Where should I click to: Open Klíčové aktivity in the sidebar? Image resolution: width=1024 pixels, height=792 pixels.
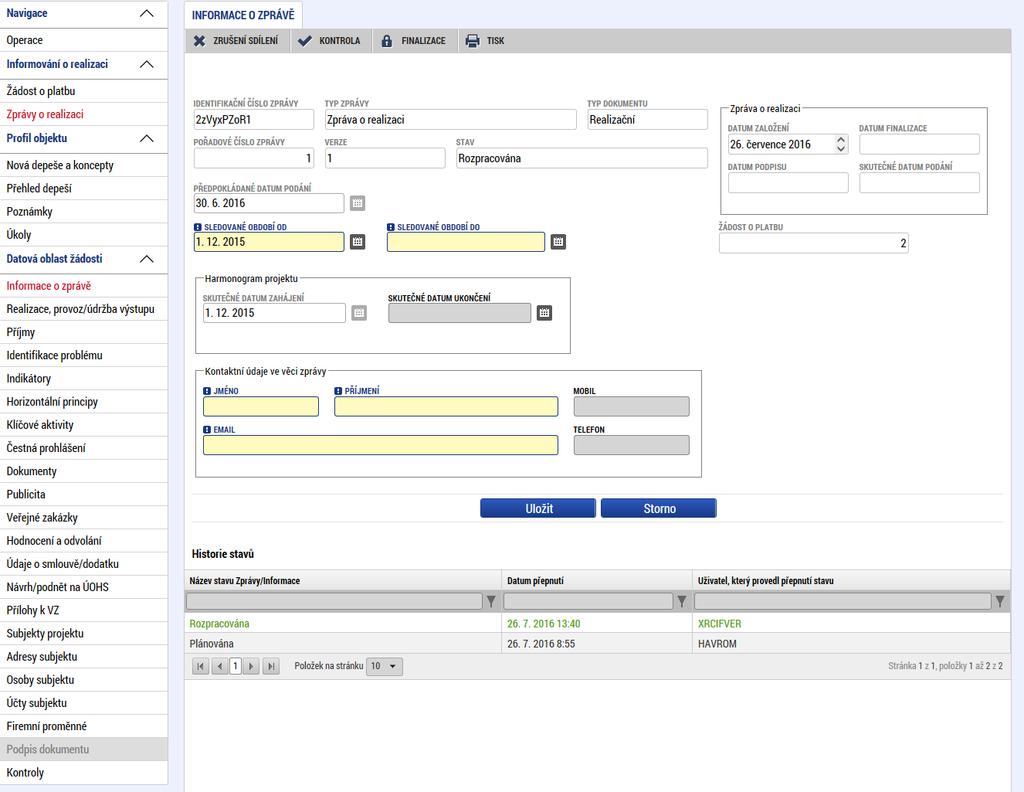click(84, 424)
